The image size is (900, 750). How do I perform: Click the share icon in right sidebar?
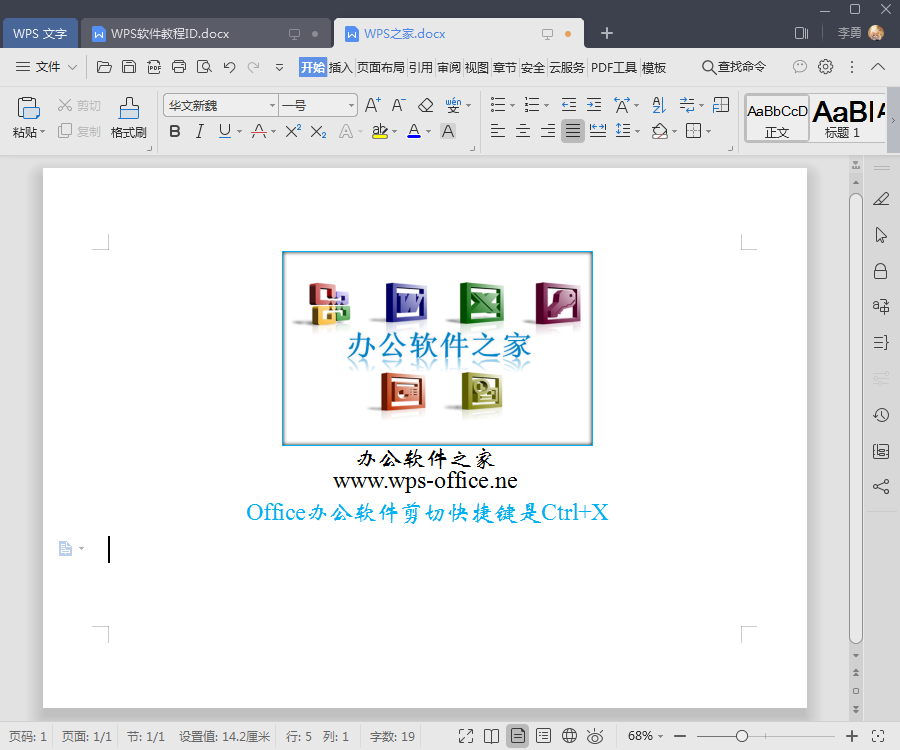click(x=881, y=487)
